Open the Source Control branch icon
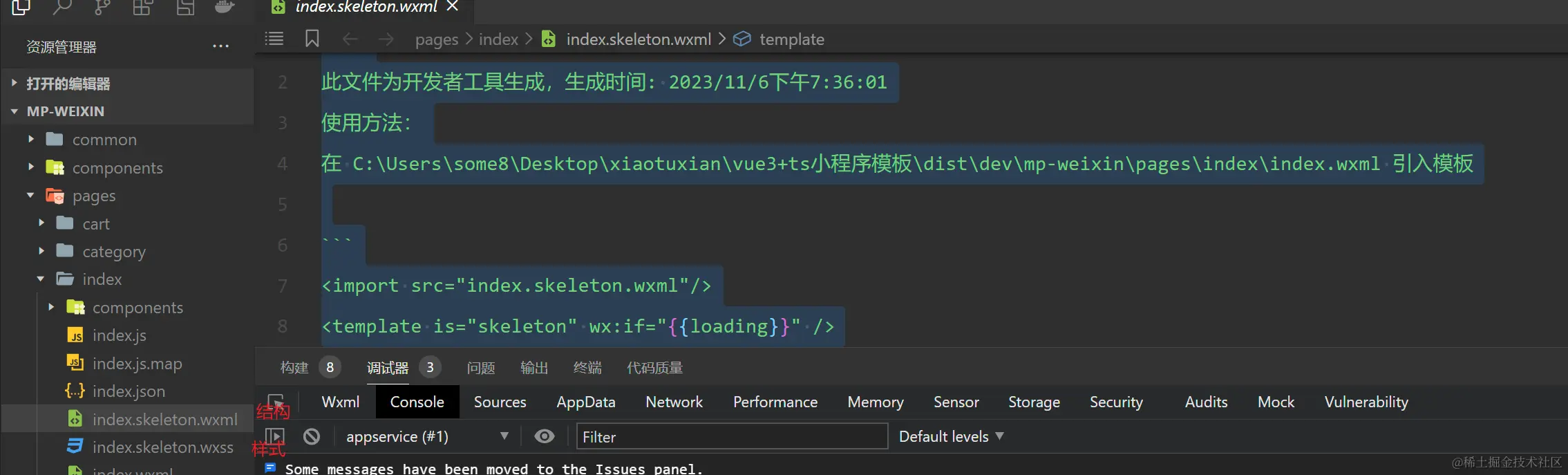 coord(102,7)
